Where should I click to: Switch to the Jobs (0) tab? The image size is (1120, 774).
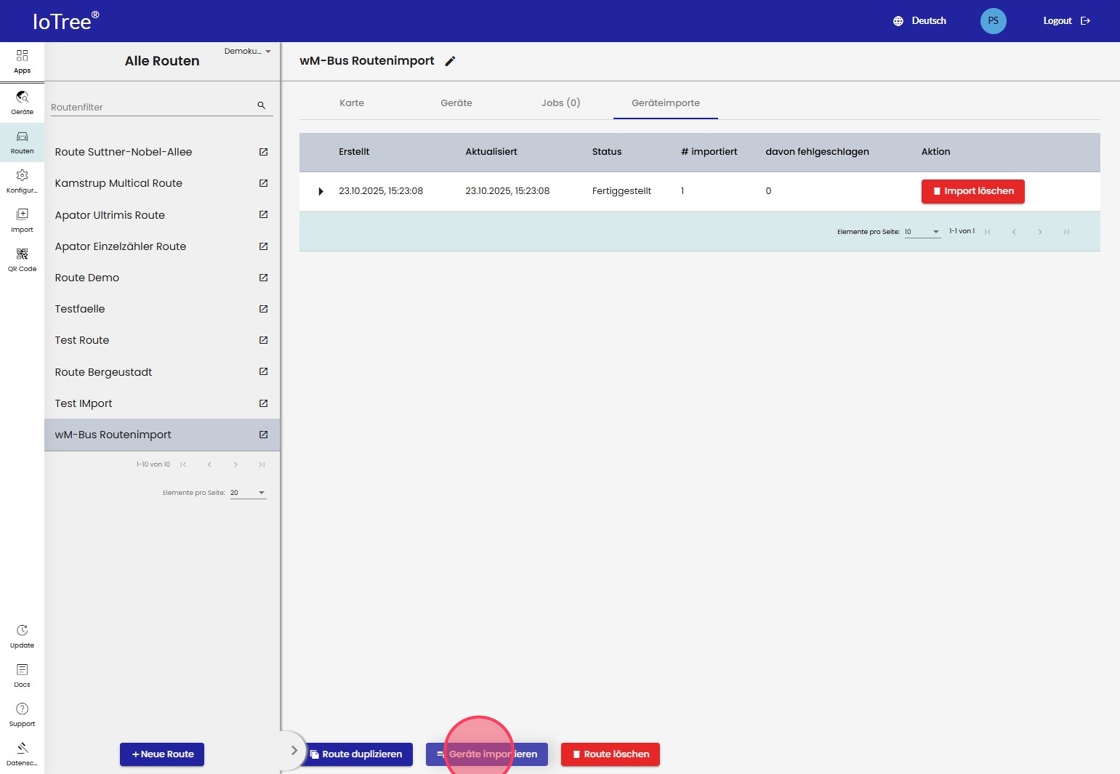560,103
